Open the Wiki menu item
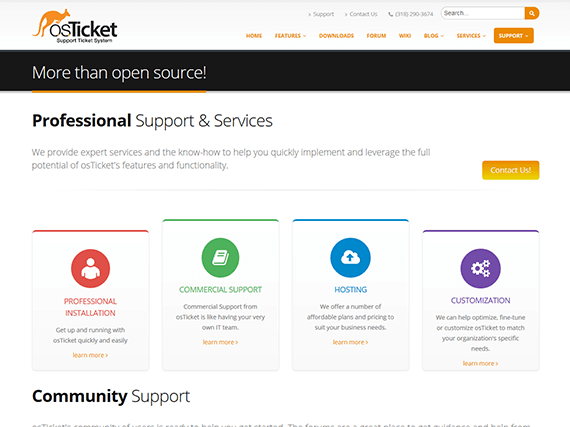Image resolution: width=570 pixels, height=427 pixels. pyautogui.click(x=405, y=36)
